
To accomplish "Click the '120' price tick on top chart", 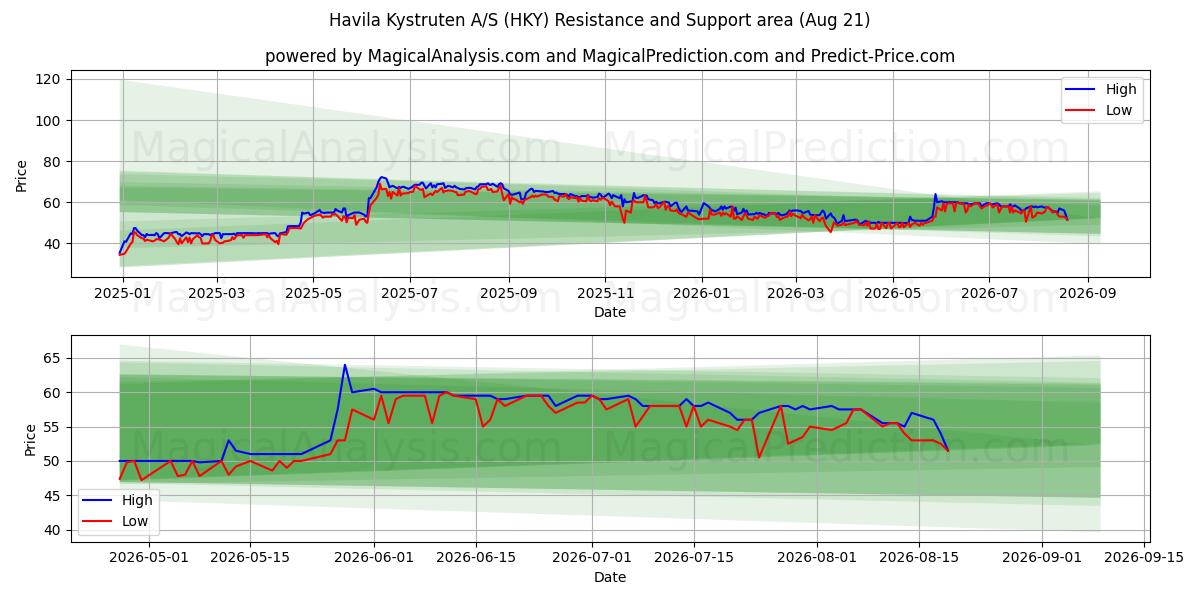I will pyautogui.click(x=50, y=79).
